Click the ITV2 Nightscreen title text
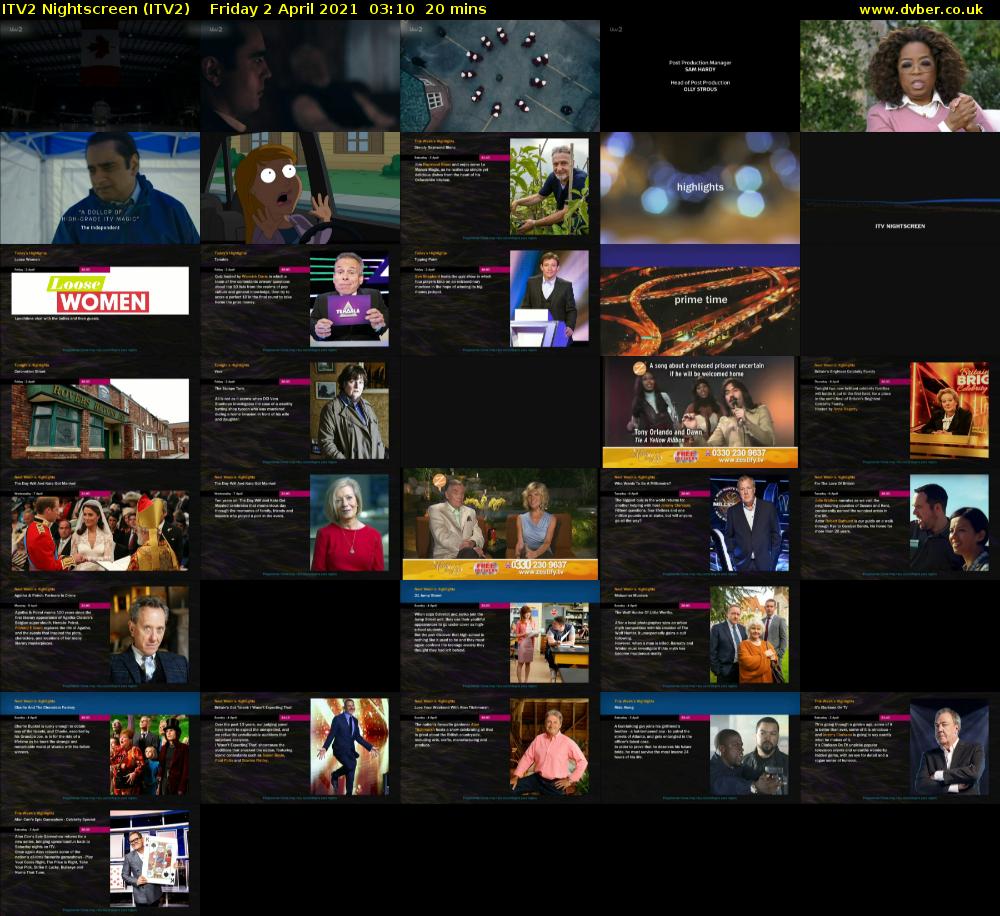 point(95,9)
